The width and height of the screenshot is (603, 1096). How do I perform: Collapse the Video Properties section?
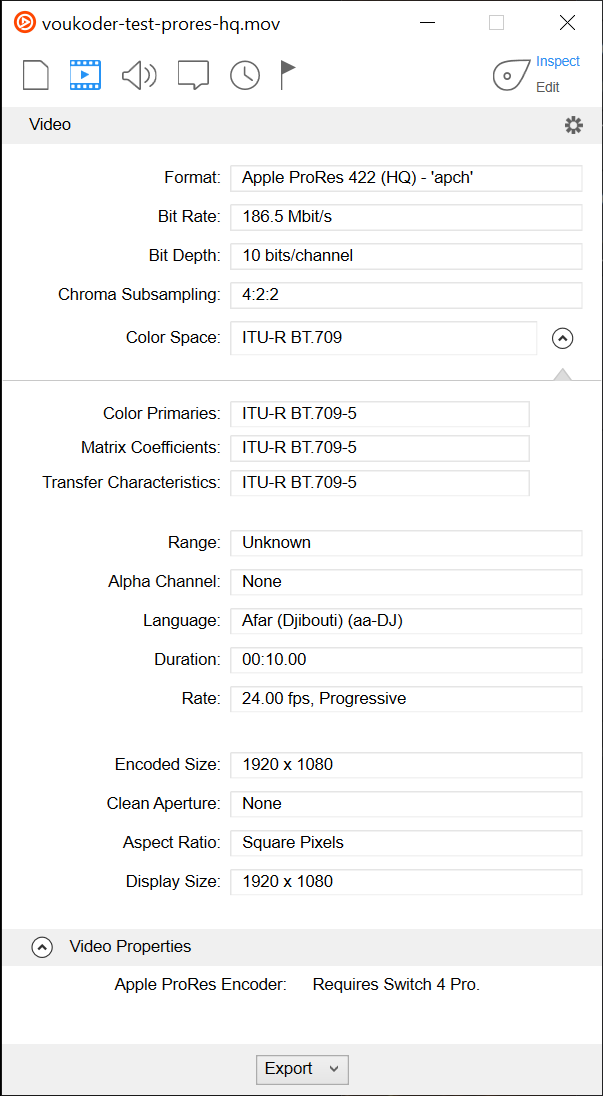click(42, 947)
